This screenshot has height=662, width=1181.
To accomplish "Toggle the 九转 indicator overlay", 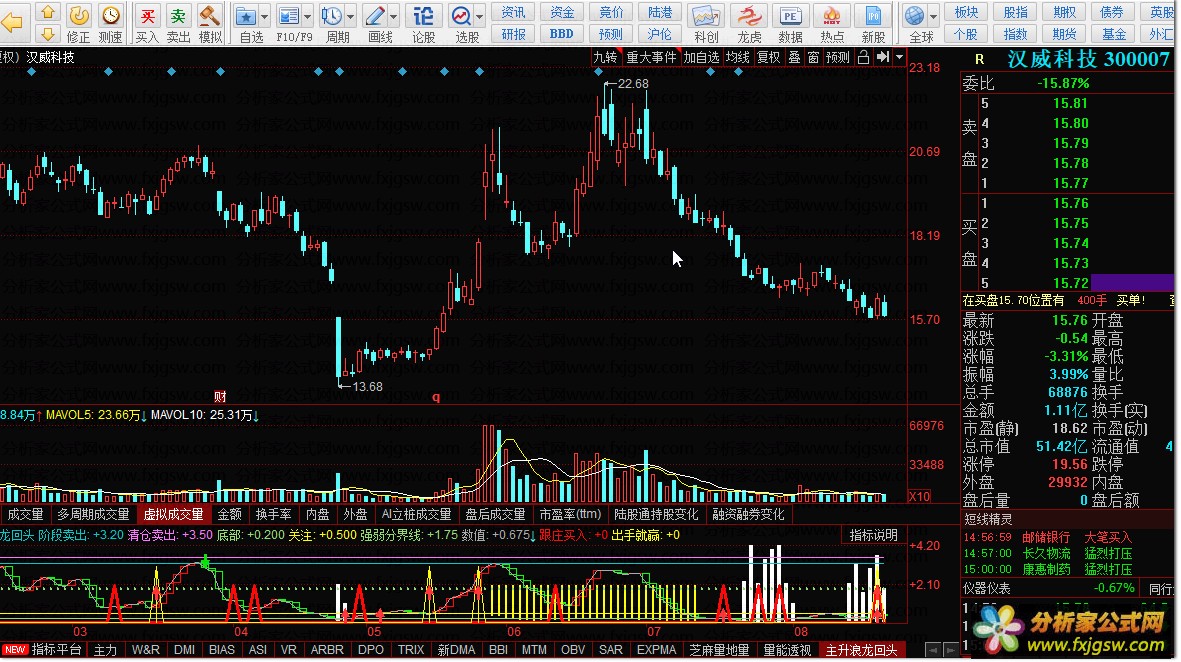I will (x=605, y=57).
